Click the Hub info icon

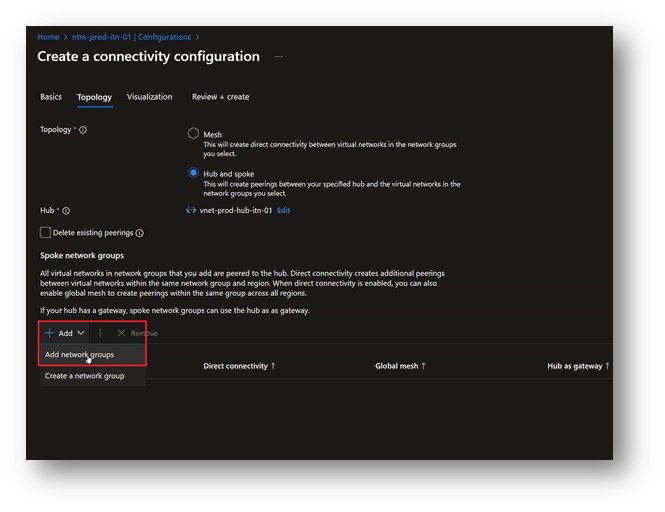coord(66,211)
